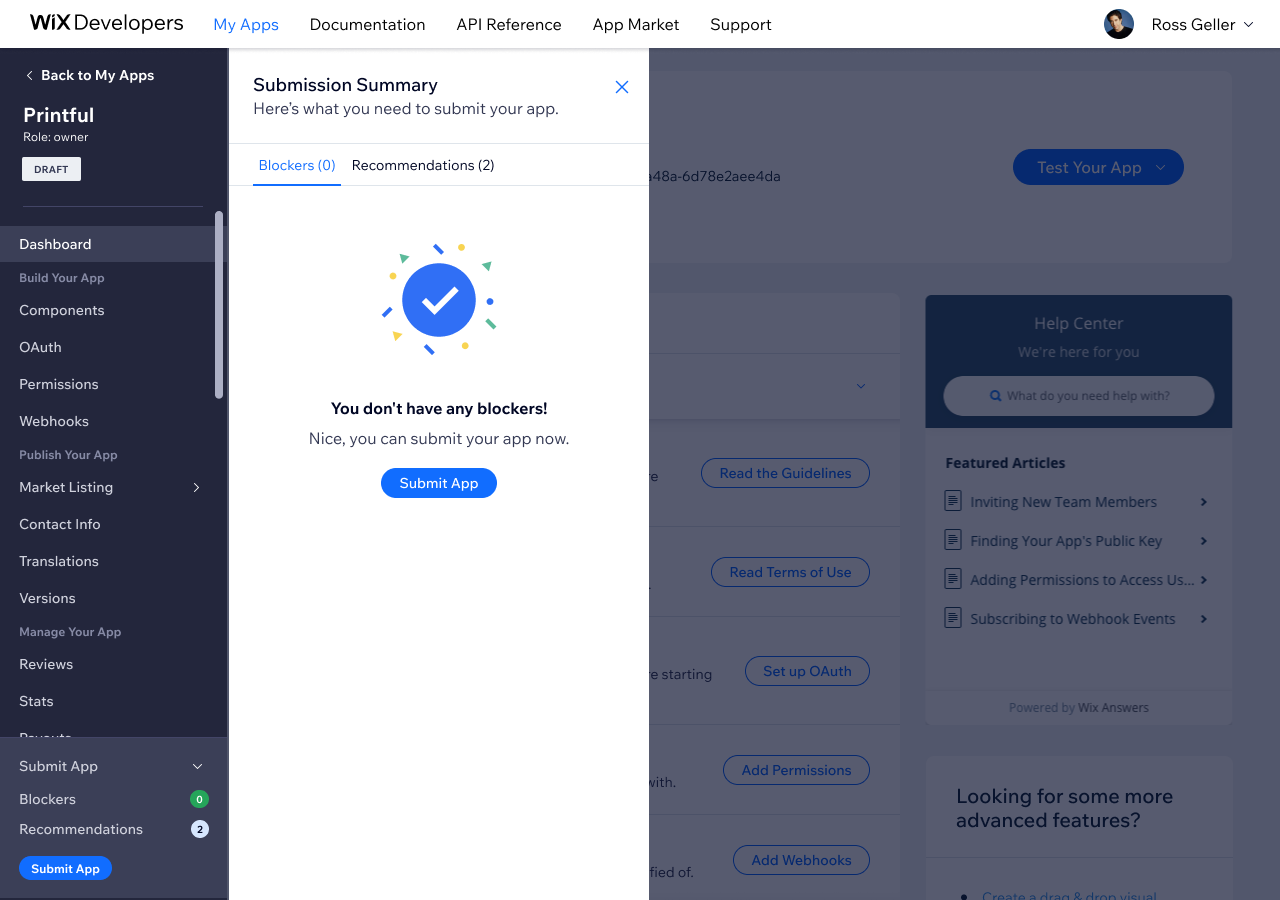Screen dimensions: 1280x900
Task: Open Blockers in sidebar Submit App section
Action: tap(47, 799)
